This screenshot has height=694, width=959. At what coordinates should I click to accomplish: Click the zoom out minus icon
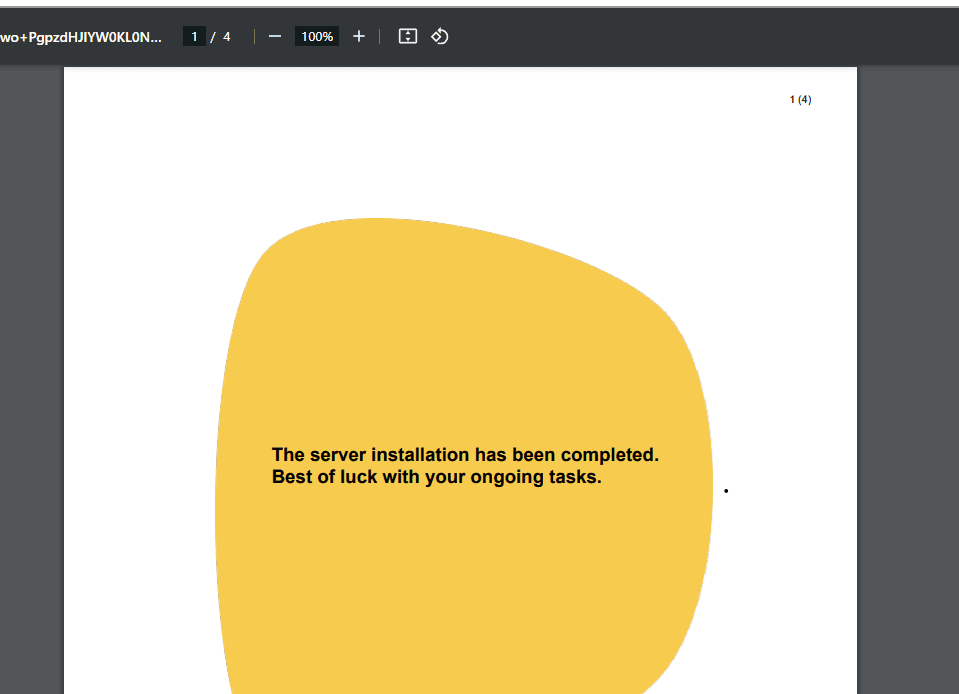275,37
